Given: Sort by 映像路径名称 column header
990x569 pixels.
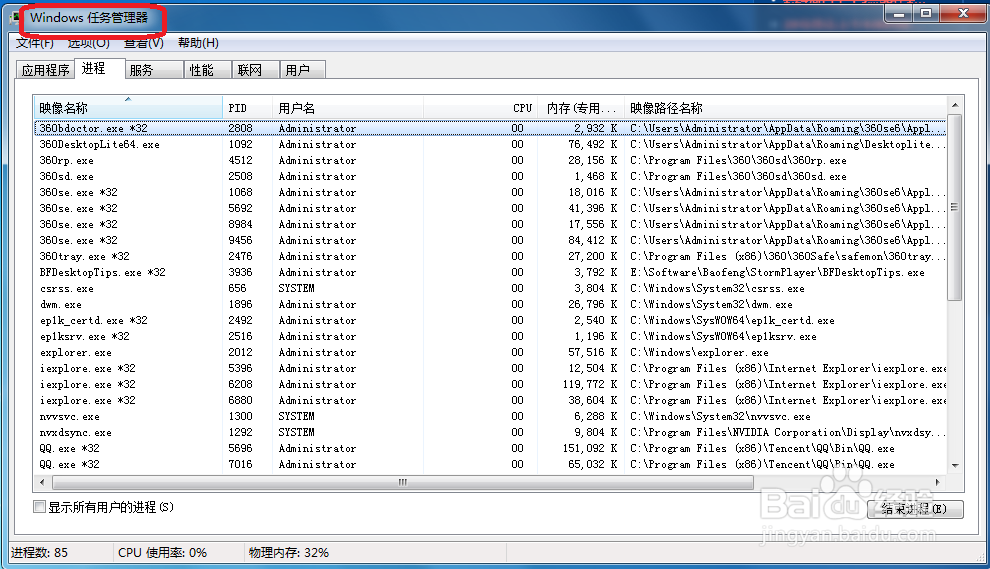Looking at the screenshot, I should (785, 108).
